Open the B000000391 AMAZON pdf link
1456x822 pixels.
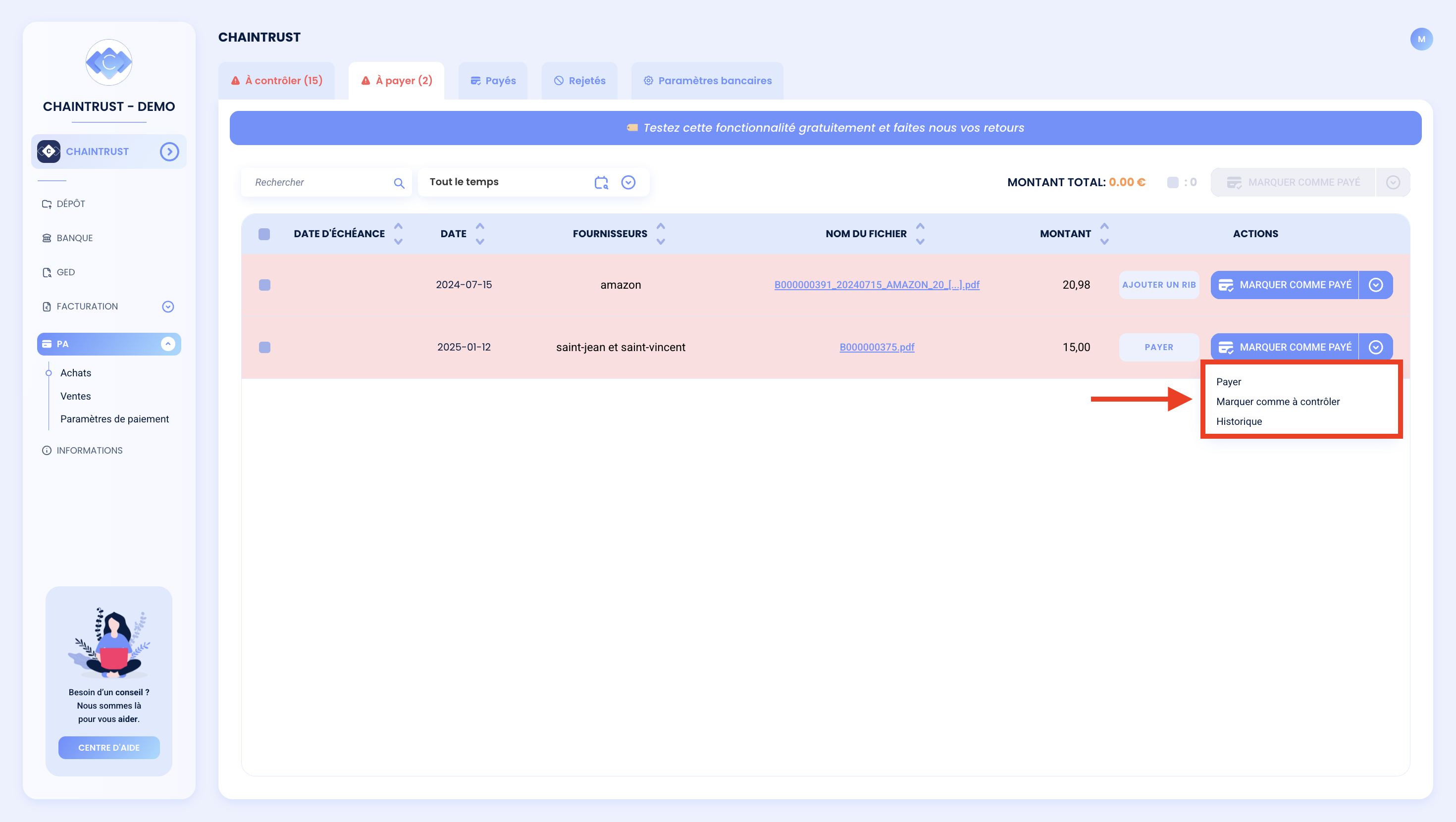[x=877, y=285]
